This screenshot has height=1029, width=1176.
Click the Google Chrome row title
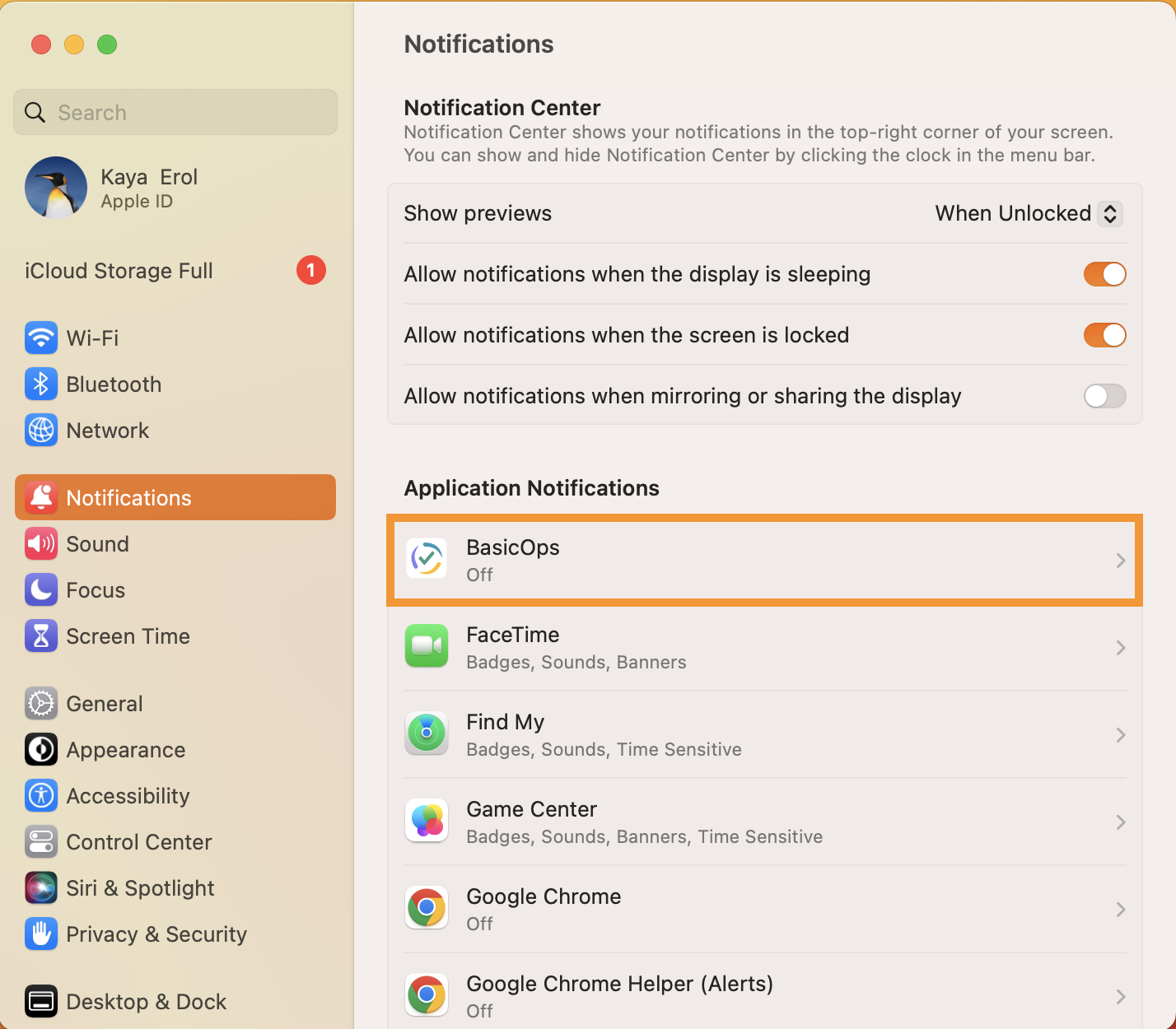pos(544,896)
